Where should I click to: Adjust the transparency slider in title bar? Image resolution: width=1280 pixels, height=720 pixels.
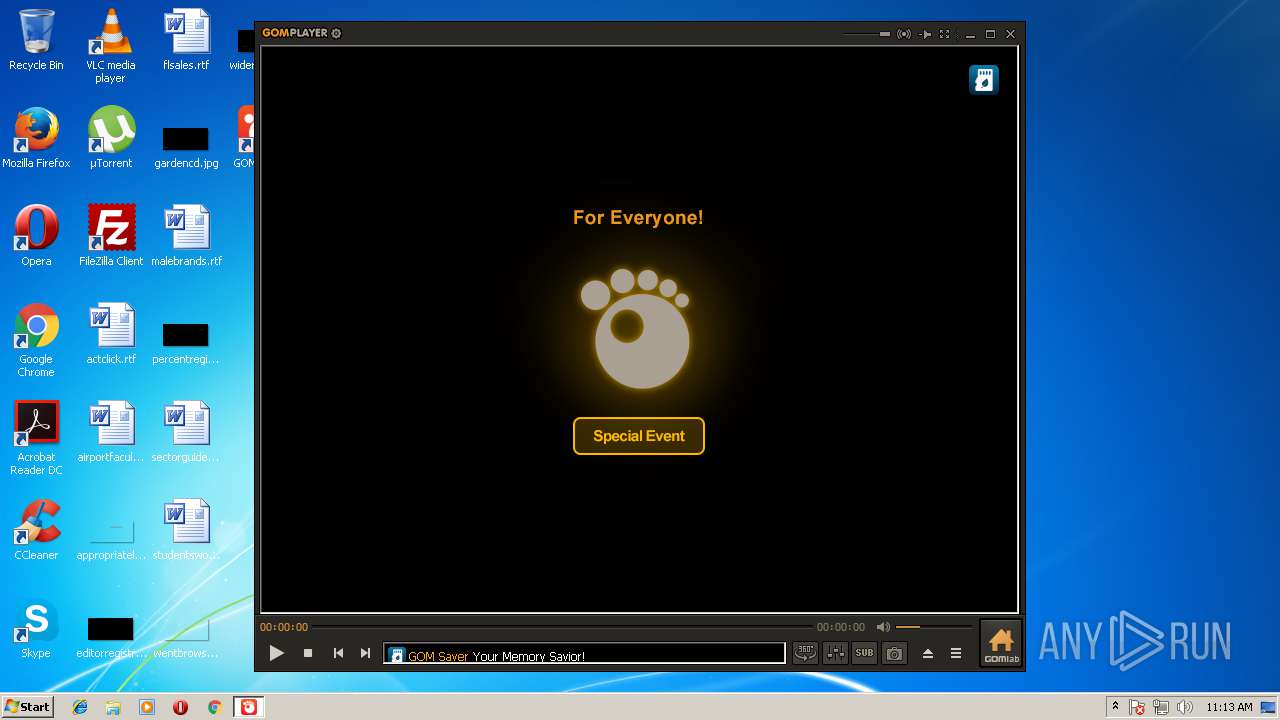click(x=866, y=34)
